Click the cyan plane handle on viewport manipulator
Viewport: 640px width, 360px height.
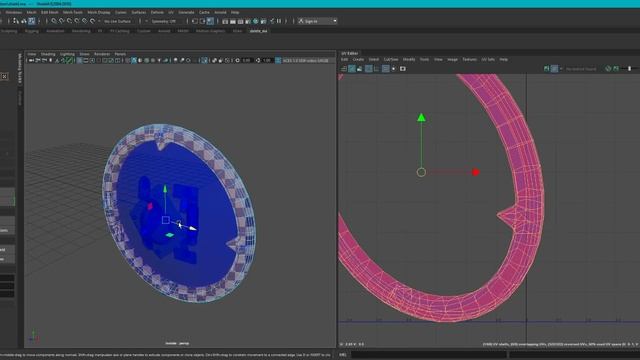pyautogui.click(x=170, y=235)
